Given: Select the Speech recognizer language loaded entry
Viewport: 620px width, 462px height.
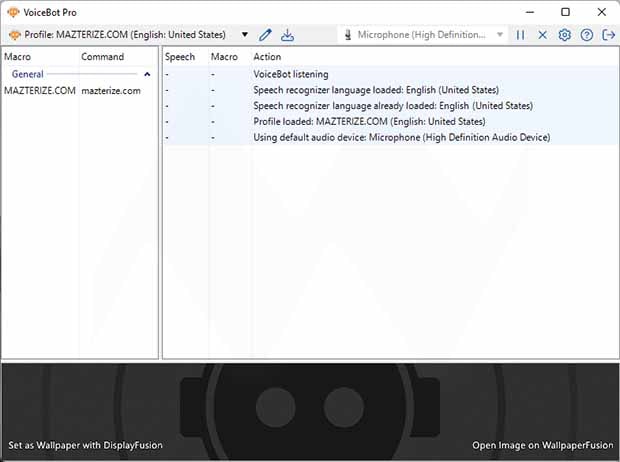Looking at the screenshot, I should click(391, 90).
